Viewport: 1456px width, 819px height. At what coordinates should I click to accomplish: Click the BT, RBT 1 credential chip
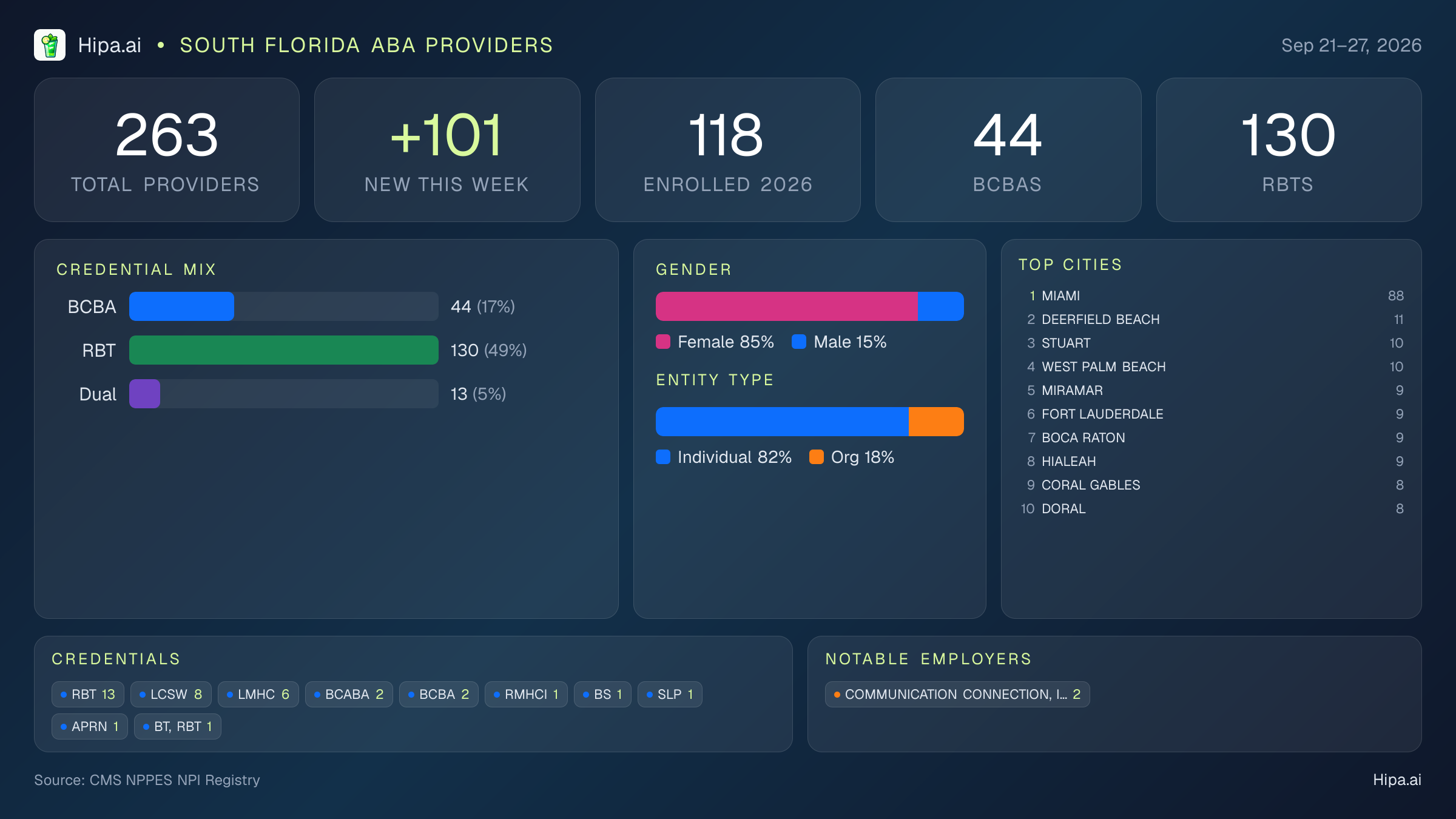pos(178,726)
